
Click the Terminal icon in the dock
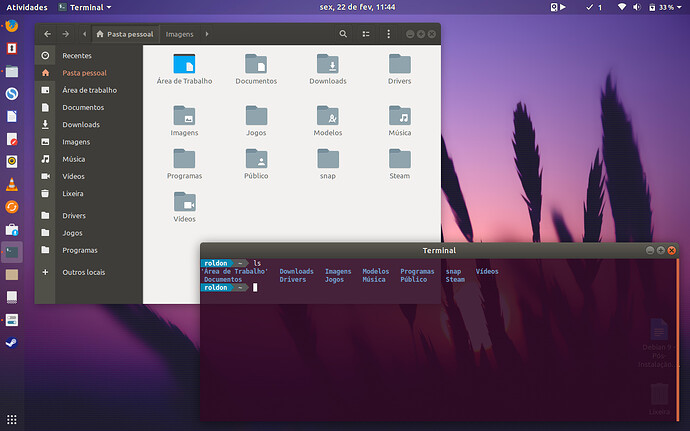tap(12, 252)
